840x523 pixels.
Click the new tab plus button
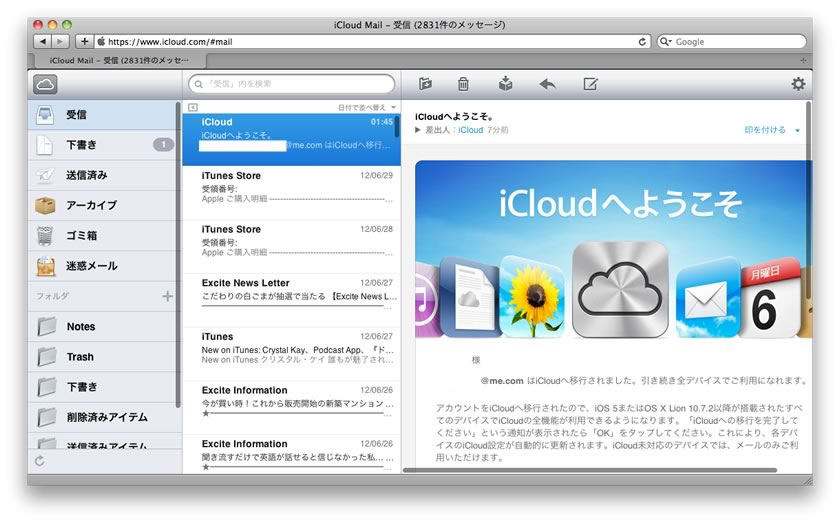803,60
